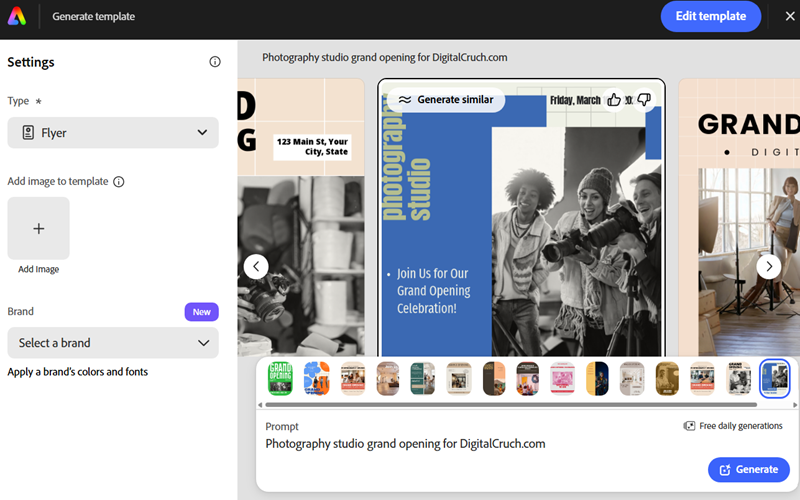Show the next template with the right arrow

click(769, 266)
